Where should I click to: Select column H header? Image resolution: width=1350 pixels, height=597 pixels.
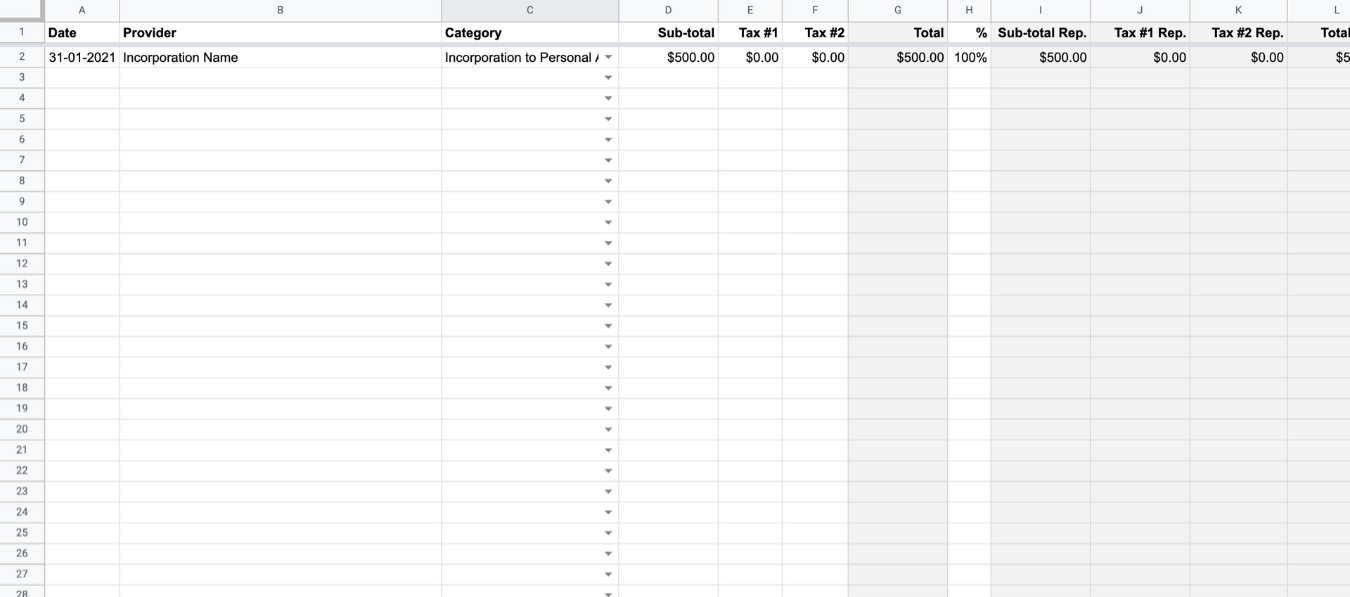(969, 10)
